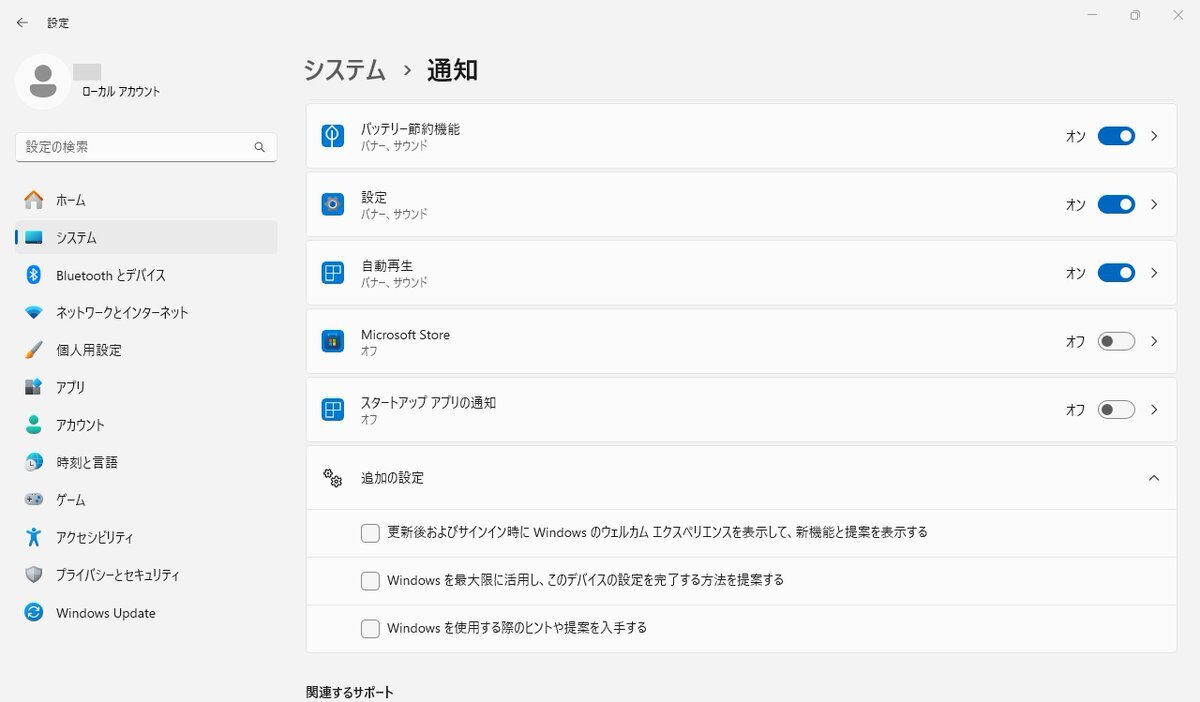Open Microsoft Store notification details chevron
The image size is (1200, 702).
(x=1154, y=341)
